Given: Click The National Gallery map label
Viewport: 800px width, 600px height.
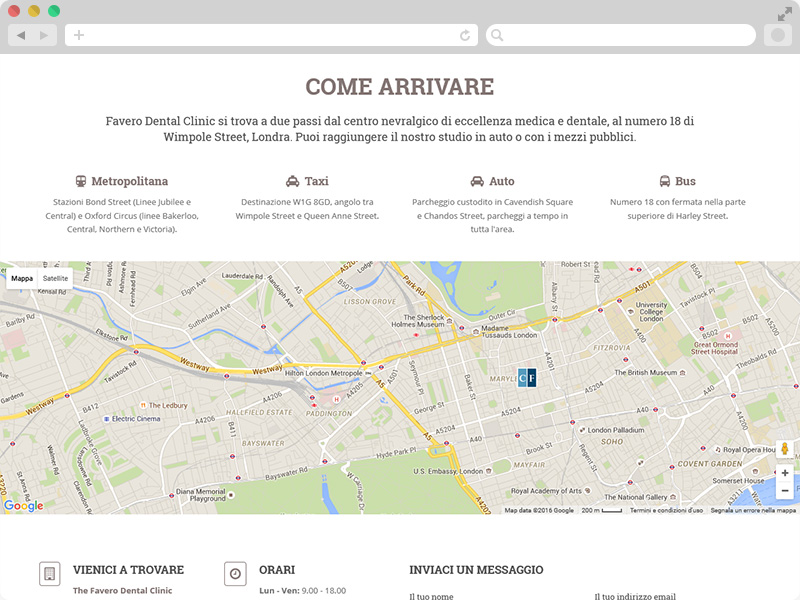Looking at the screenshot, I should 636,497.
